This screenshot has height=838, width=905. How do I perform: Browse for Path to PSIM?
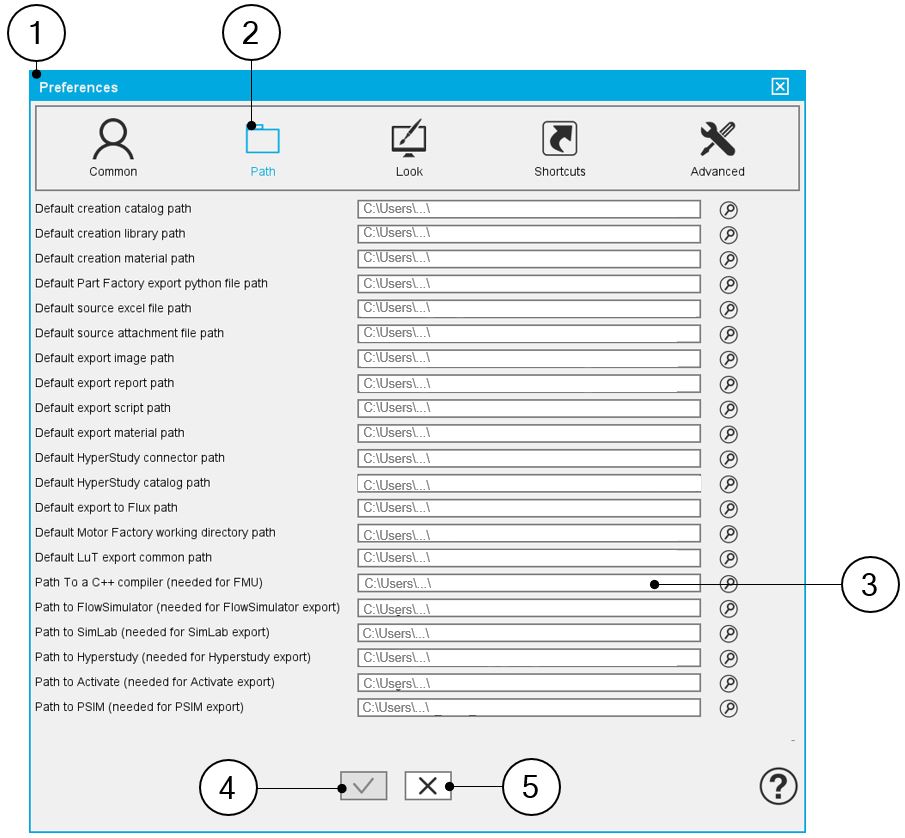click(729, 708)
